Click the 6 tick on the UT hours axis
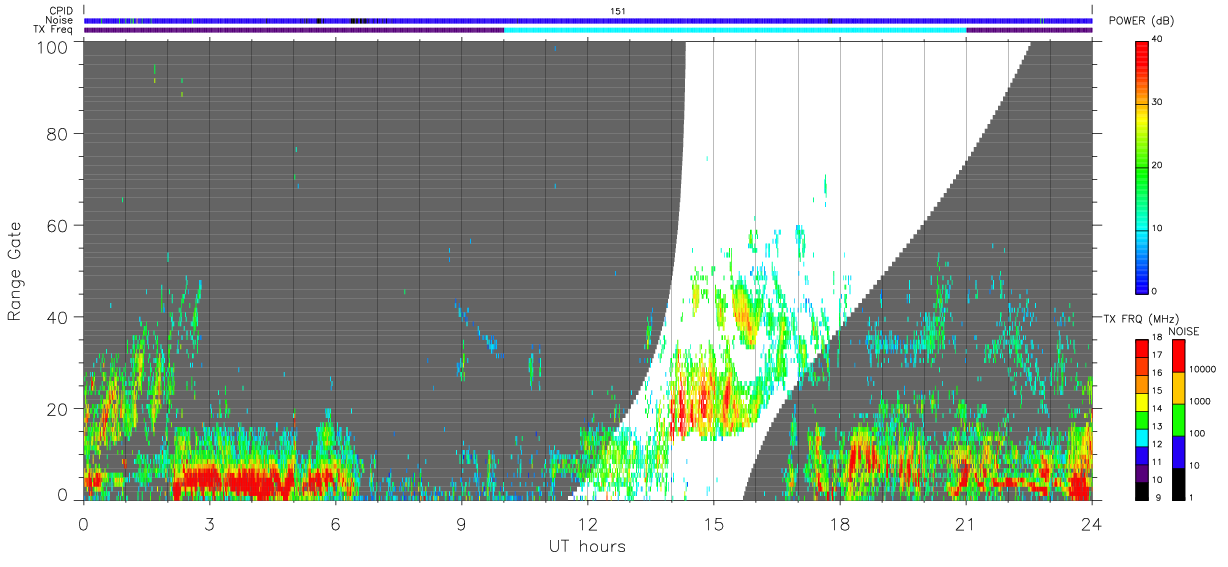The image size is (1228, 567). pos(335,524)
